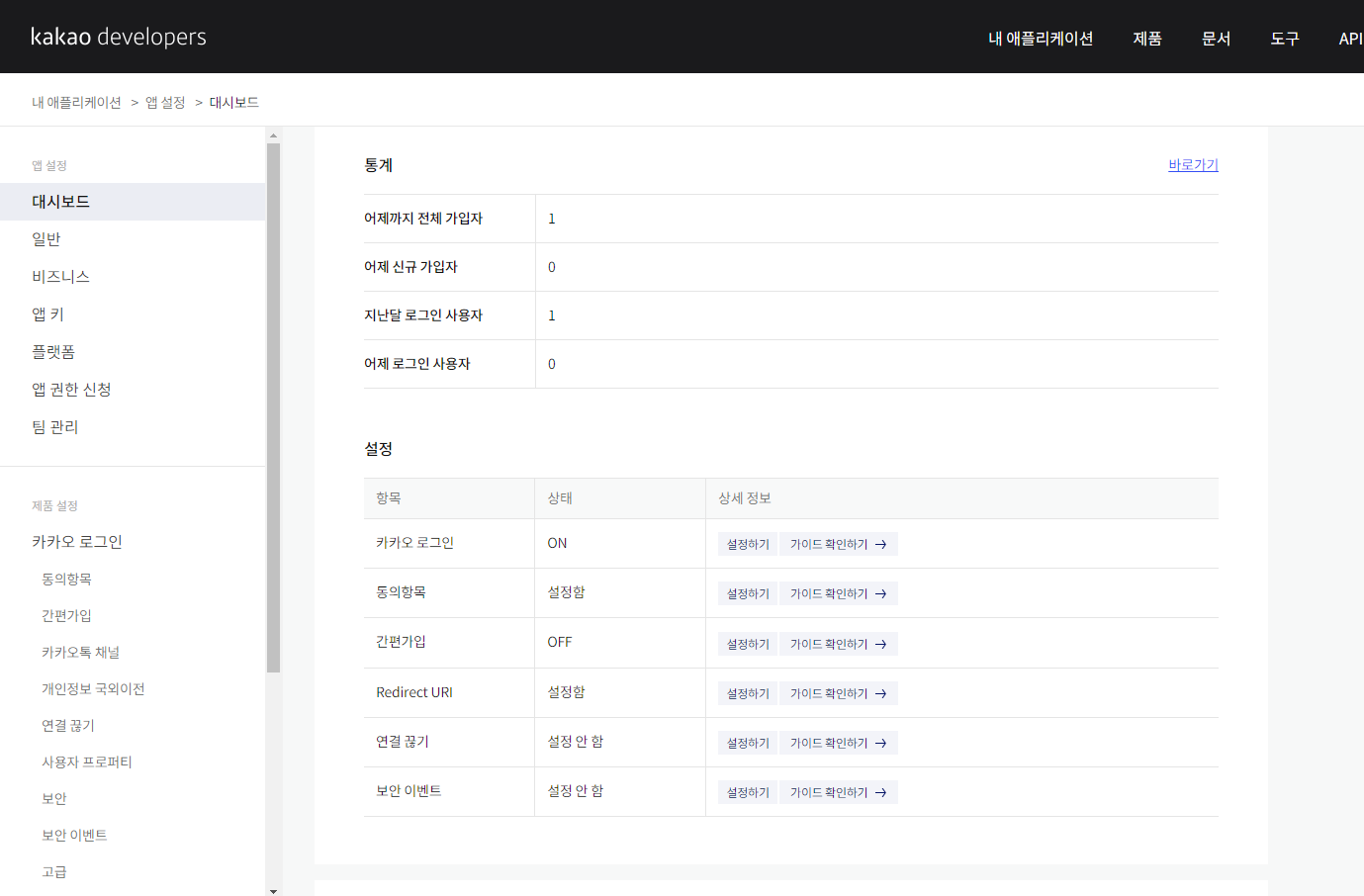Screen dimensions: 1364x896
Task: Click 가이드 확인하기 for 동의항목 row
Action: pyautogui.click(x=838, y=593)
